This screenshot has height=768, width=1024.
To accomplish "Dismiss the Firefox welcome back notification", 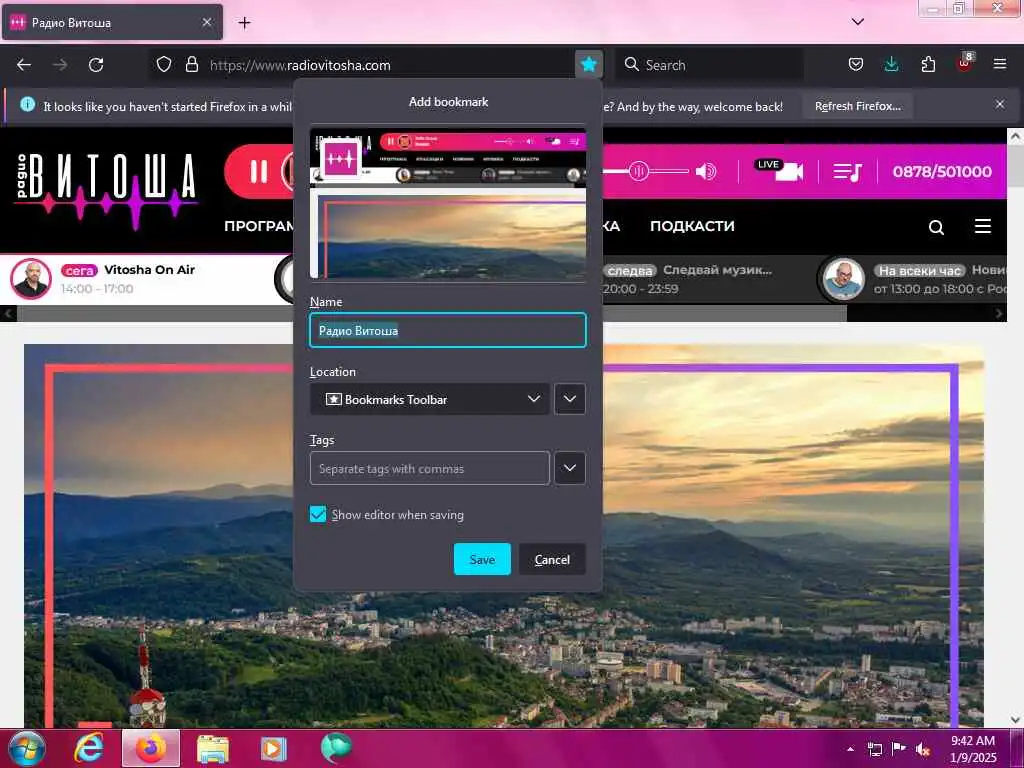I will click(x=1000, y=104).
